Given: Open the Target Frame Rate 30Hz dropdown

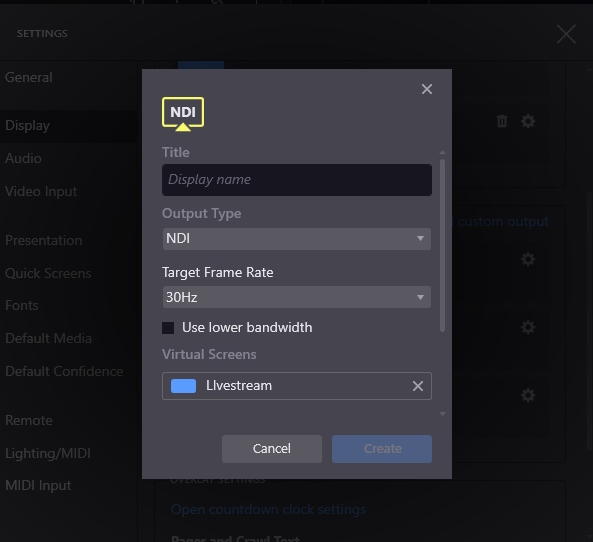Looking at the screenshot, I should [x=297, y=297].
